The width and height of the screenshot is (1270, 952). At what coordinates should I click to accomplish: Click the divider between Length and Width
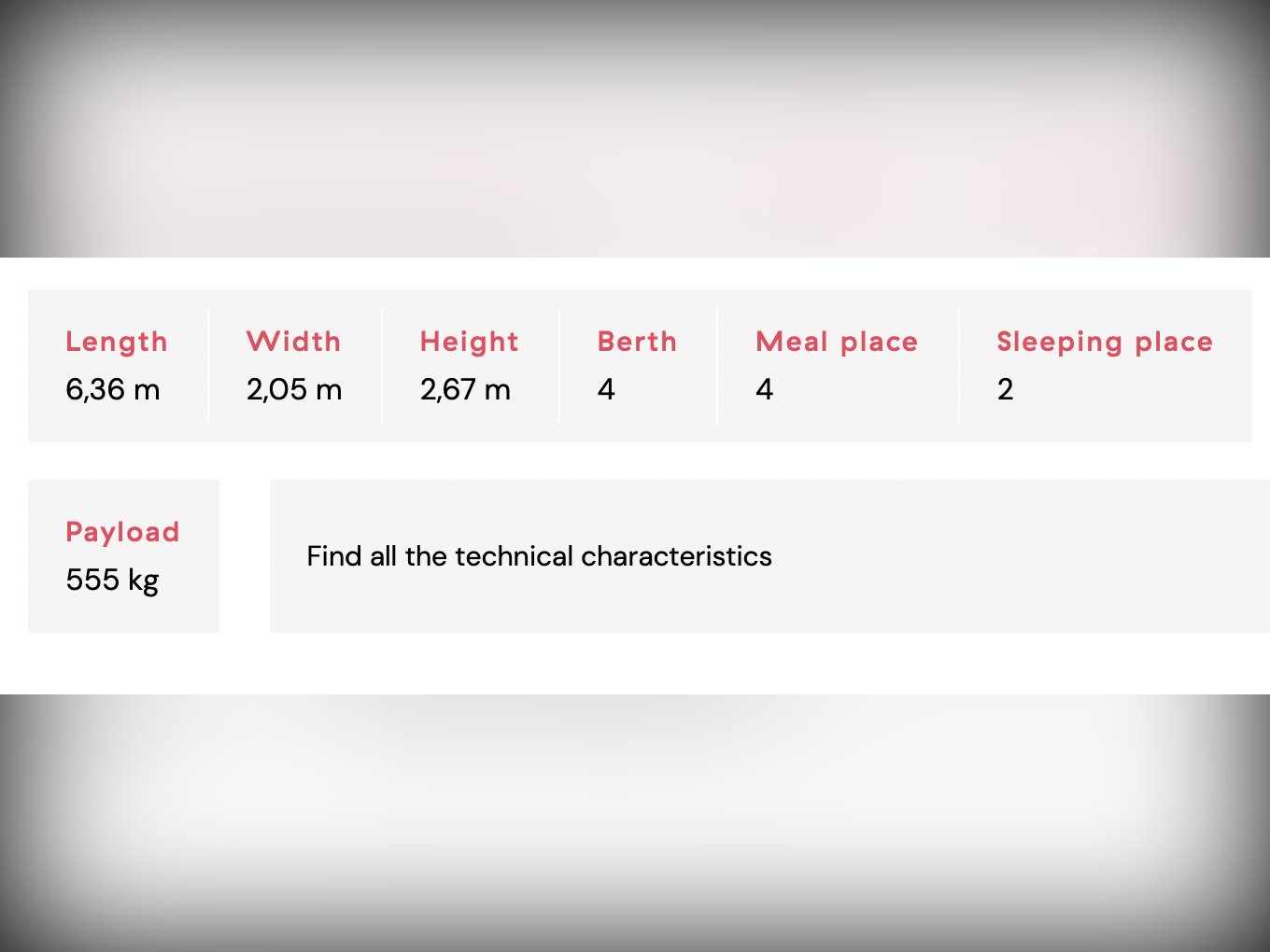[x=207, y=366]
